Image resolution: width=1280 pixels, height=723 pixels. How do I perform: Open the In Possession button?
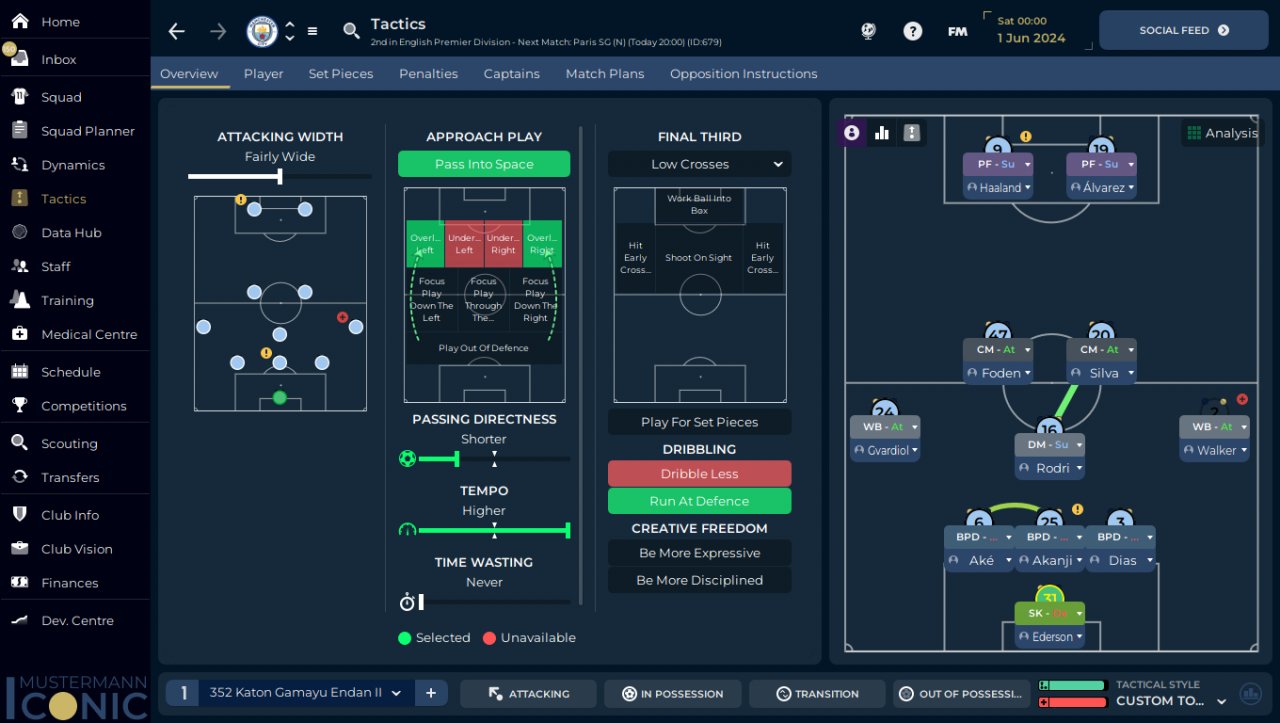673,693
